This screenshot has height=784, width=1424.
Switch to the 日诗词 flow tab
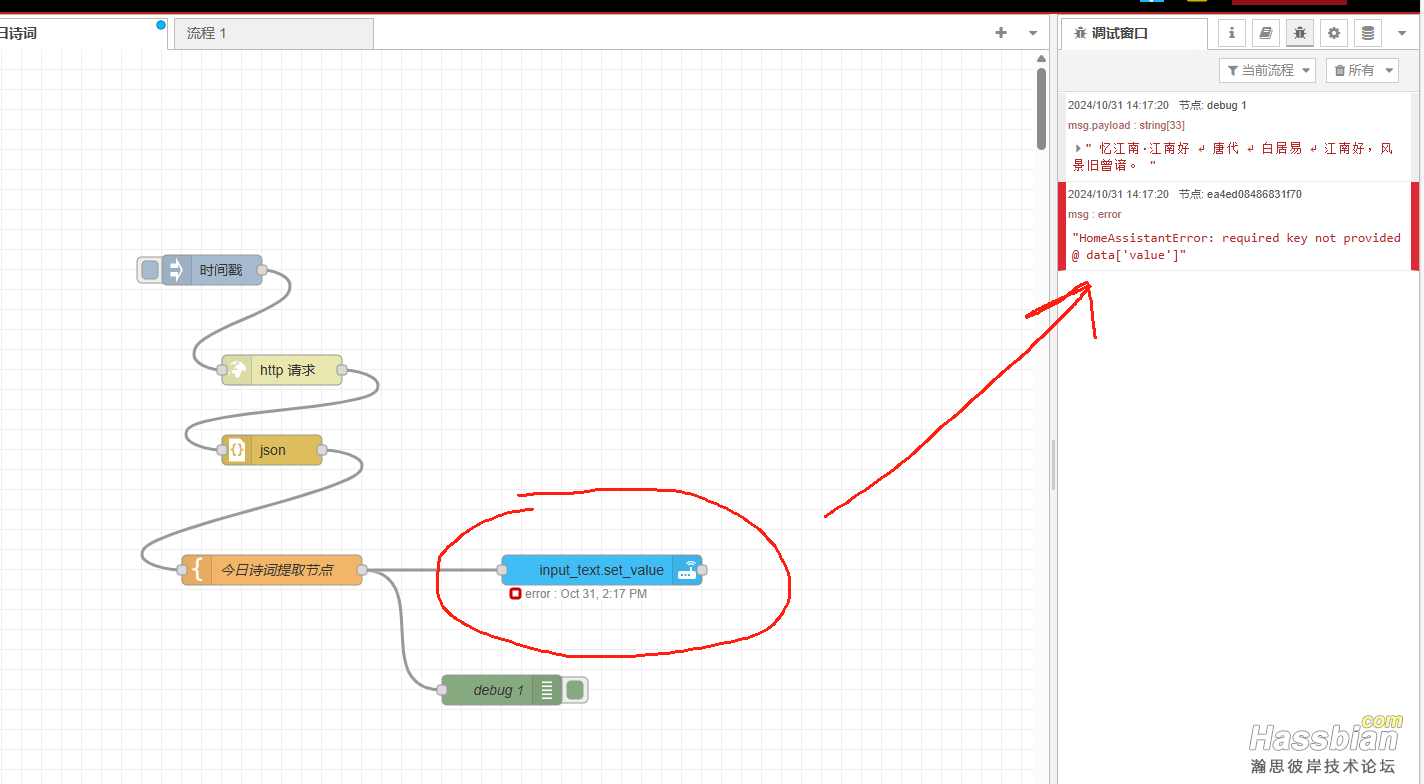click(83, 33)
